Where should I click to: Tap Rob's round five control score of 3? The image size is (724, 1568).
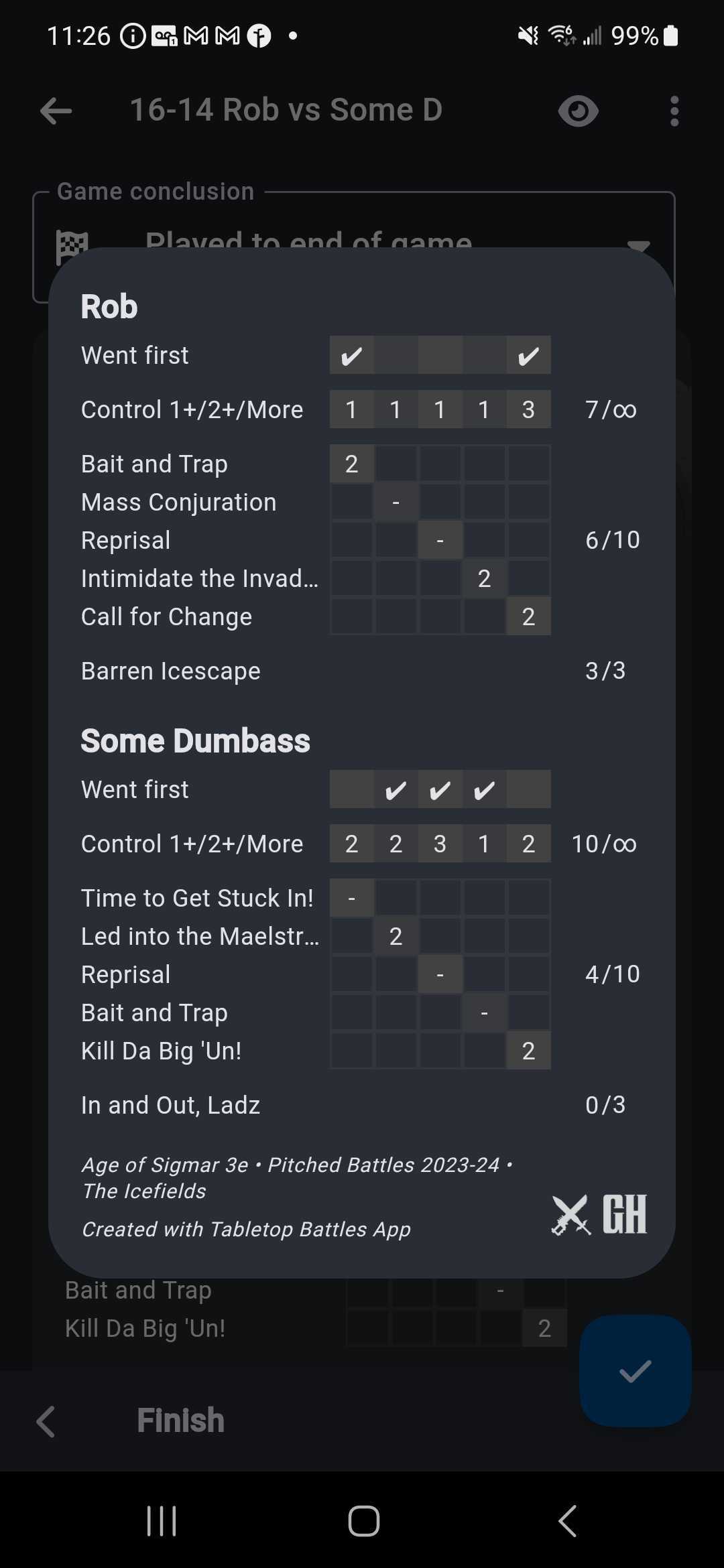[x=528, y=409]
